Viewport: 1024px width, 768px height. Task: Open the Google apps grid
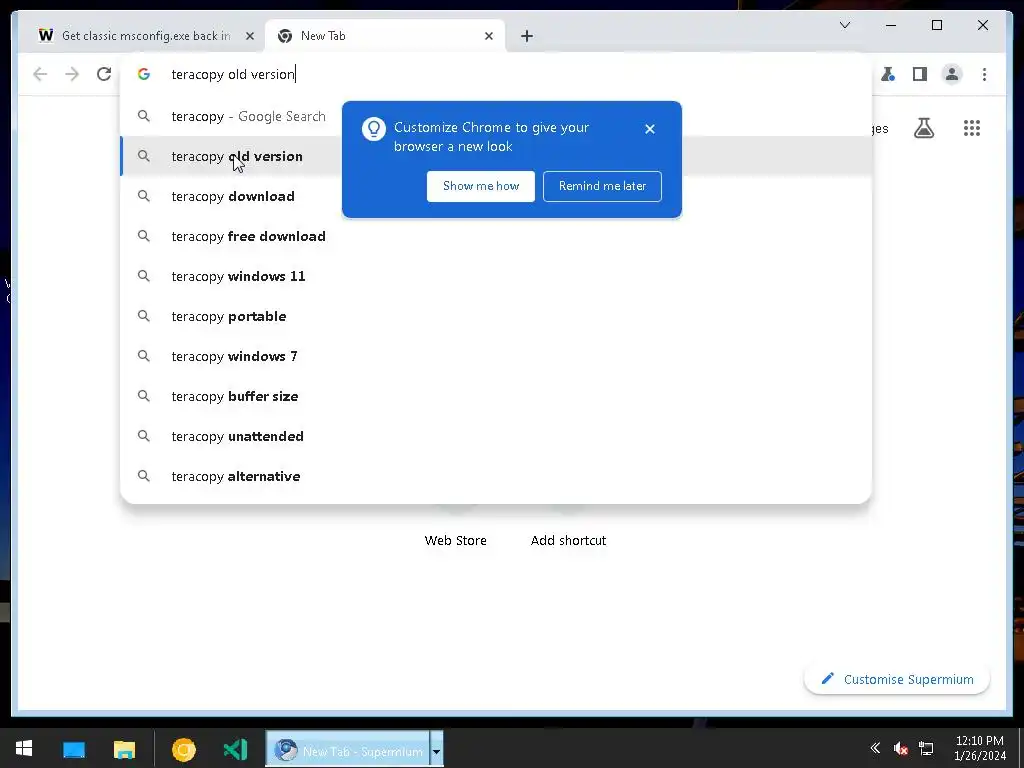tap(972, 128)
